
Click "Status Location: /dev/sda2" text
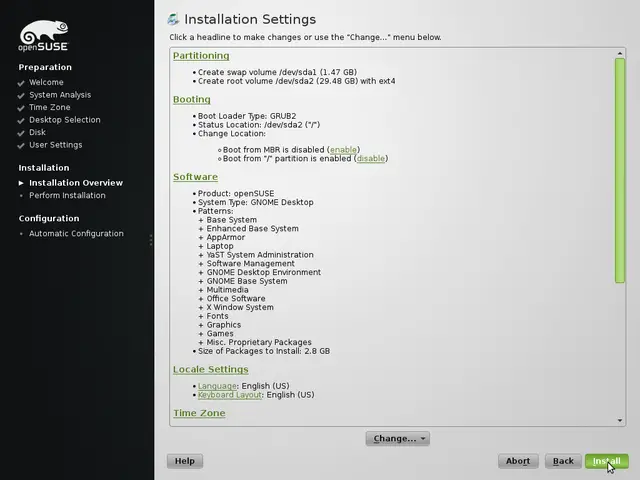click(259, 125)
